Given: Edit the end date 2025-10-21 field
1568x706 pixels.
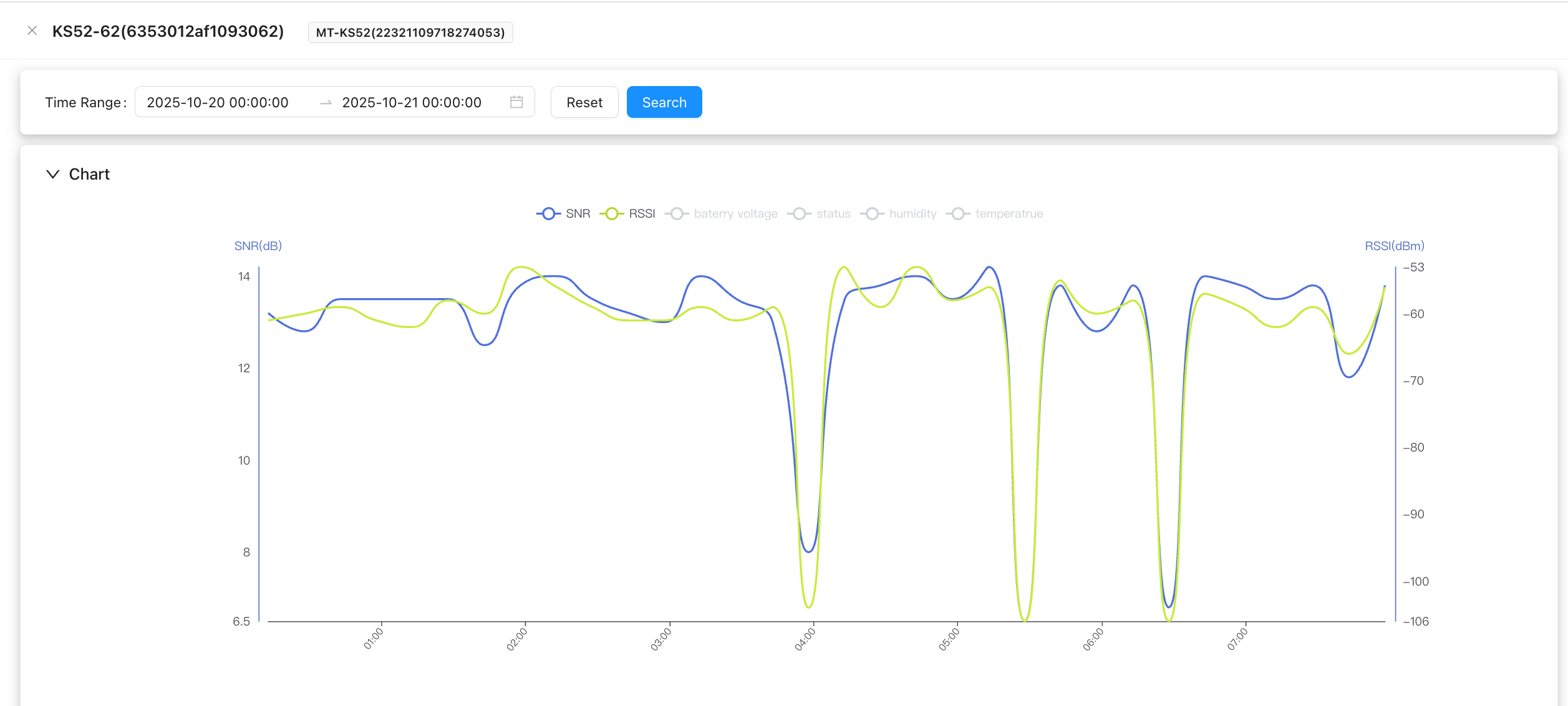Looking at the screenshot, I should (412, 102).
